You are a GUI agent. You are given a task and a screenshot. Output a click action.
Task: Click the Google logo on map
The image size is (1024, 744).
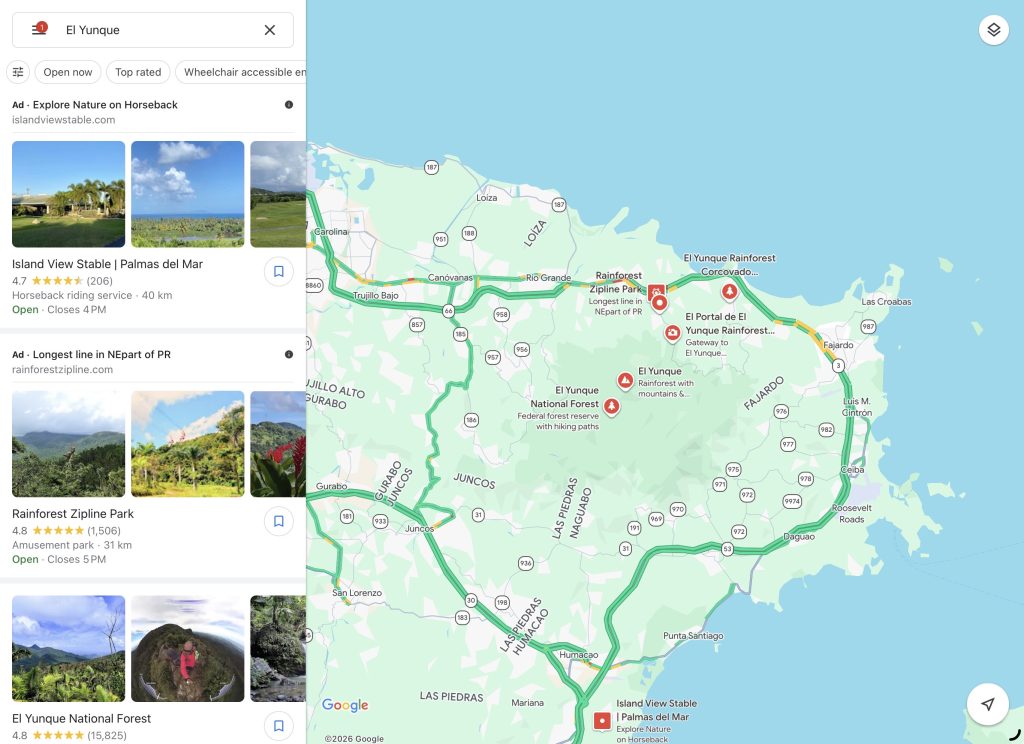(345, 705)
